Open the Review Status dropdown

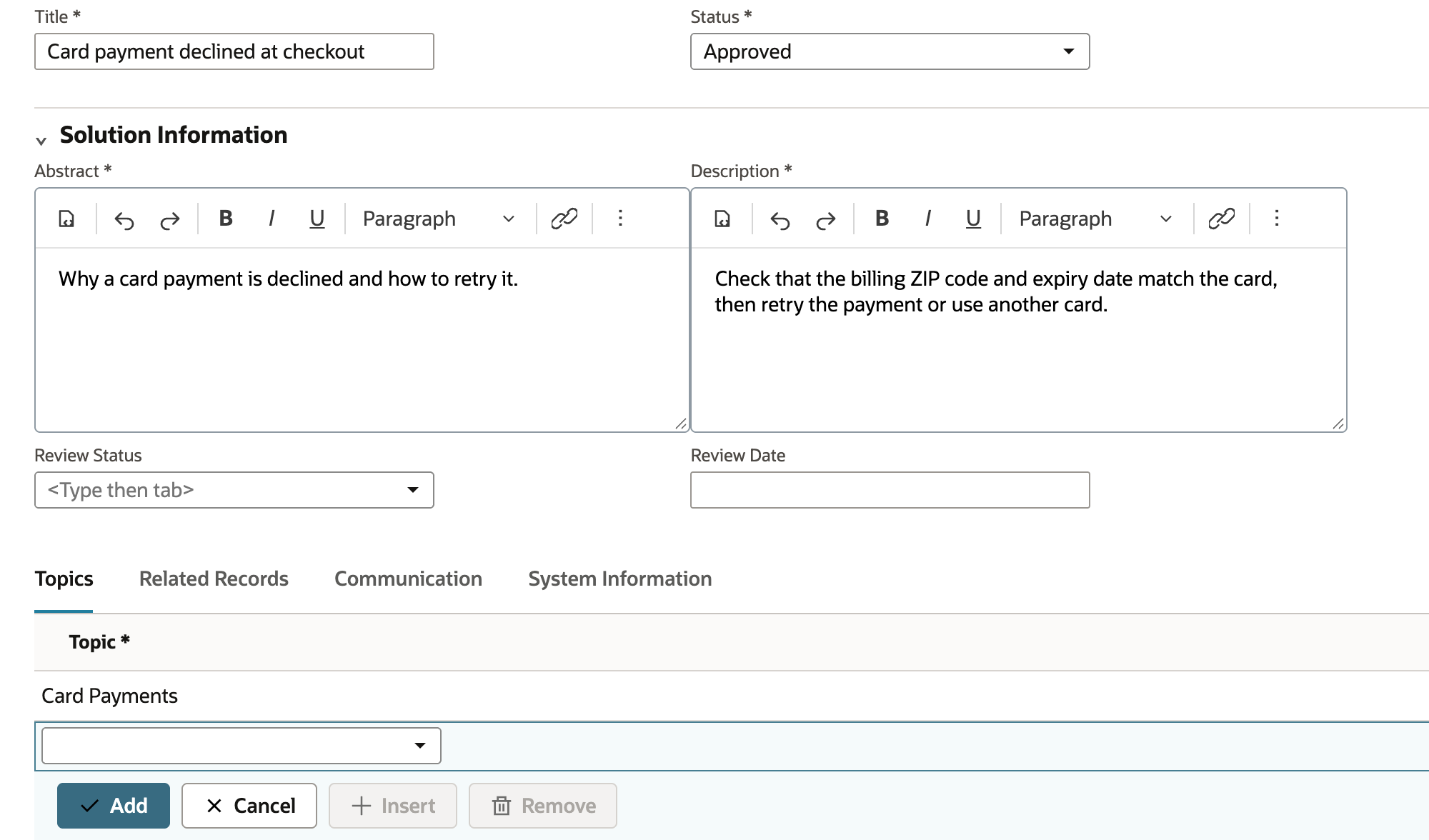pyautogui.click(x=234, y=490)
